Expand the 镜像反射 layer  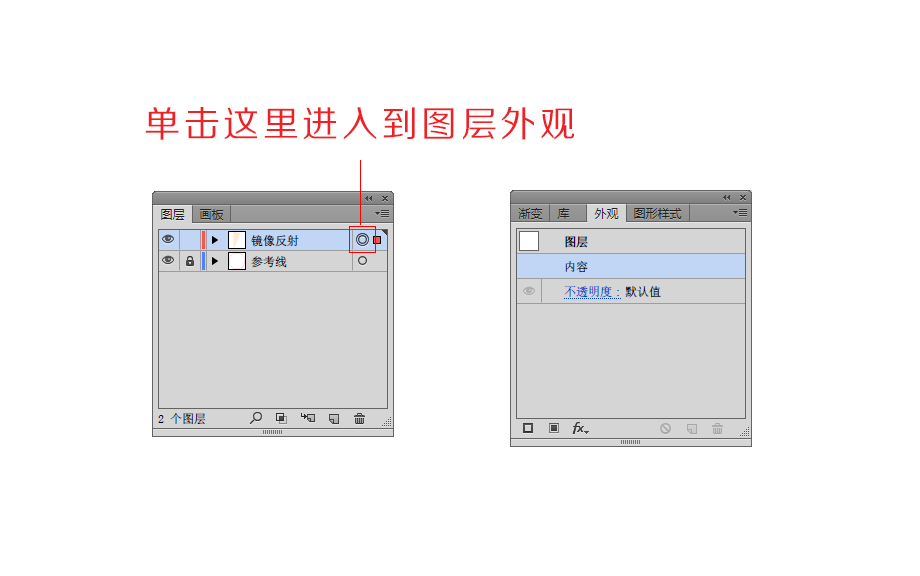pyautogui.click(x=215, y=240)
